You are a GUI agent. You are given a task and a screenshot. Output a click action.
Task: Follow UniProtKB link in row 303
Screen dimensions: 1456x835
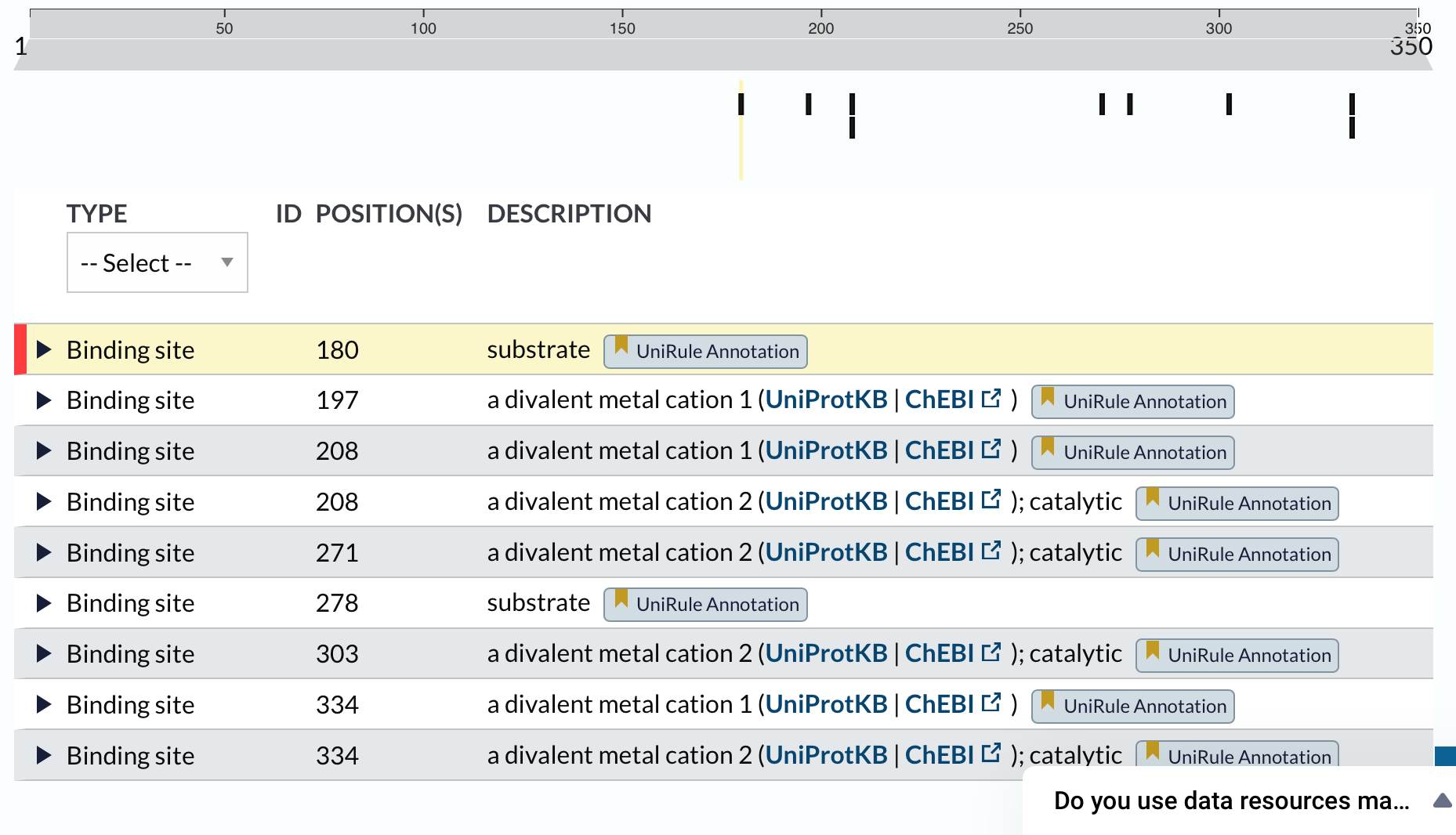point(827,653)
